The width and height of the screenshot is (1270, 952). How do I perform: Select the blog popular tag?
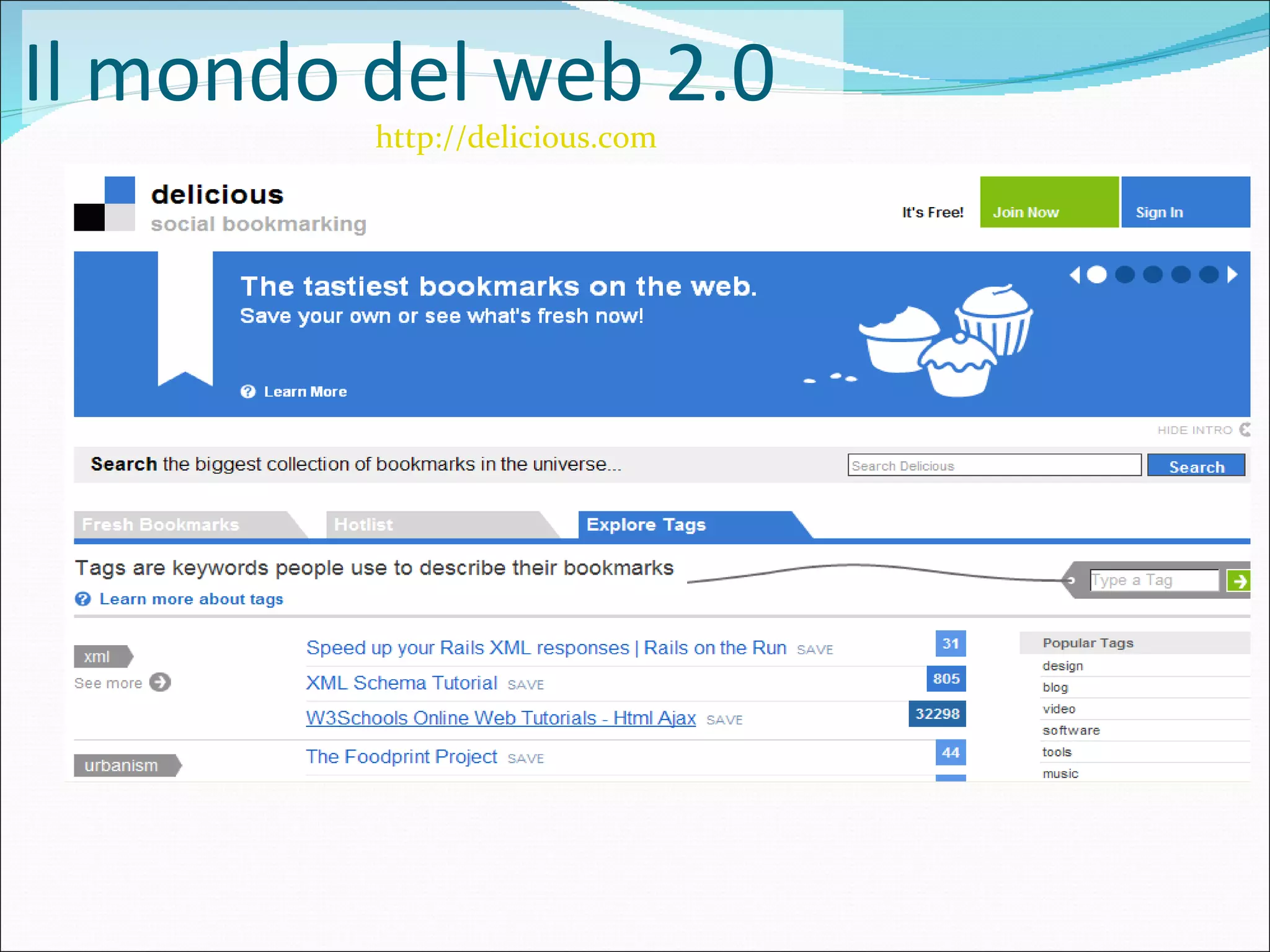pos(1055,687)
